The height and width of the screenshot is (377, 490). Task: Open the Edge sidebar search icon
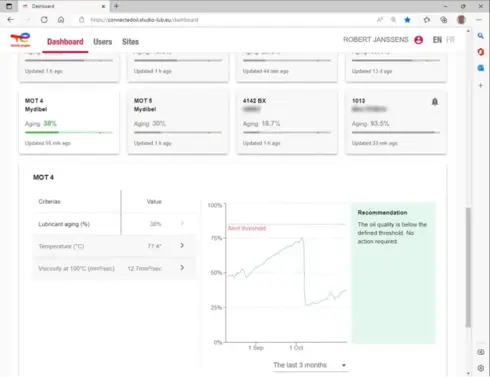[480, 36]
